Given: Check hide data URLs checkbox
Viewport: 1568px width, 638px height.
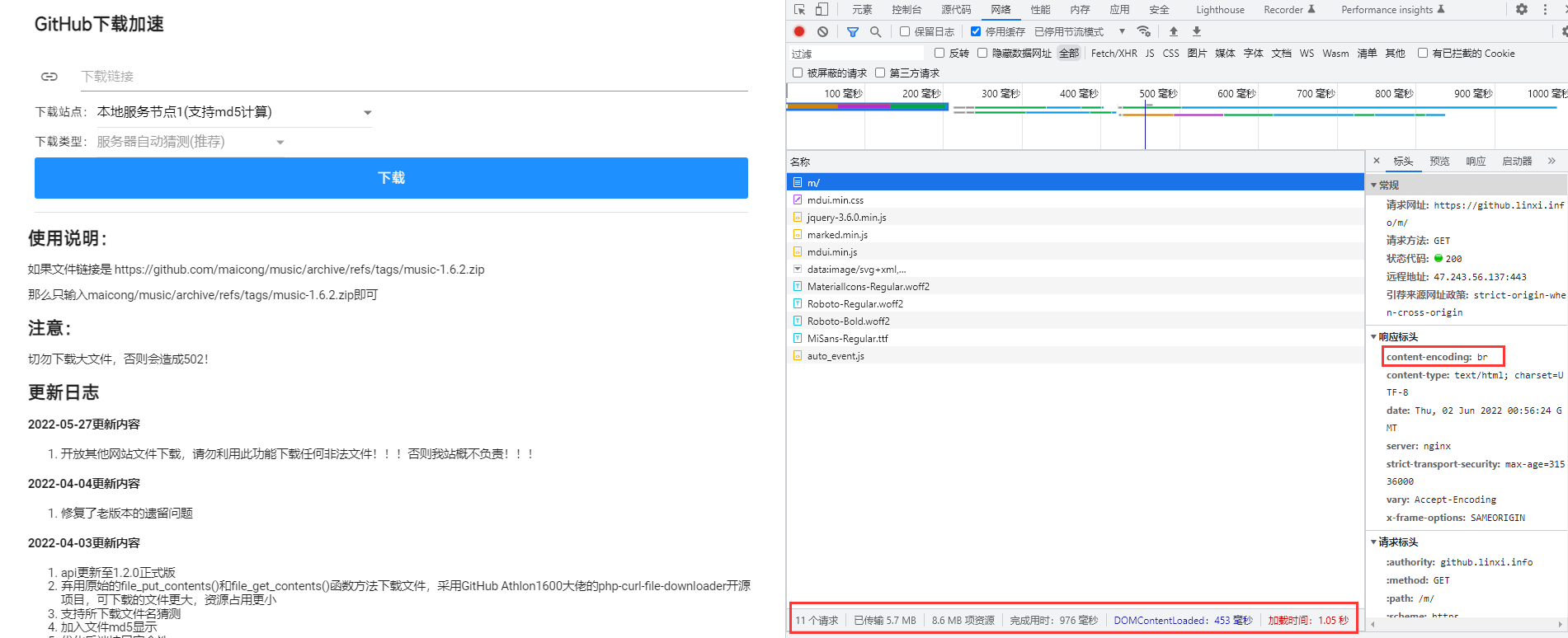Looking at the screenshot, I should coord(982,53).
